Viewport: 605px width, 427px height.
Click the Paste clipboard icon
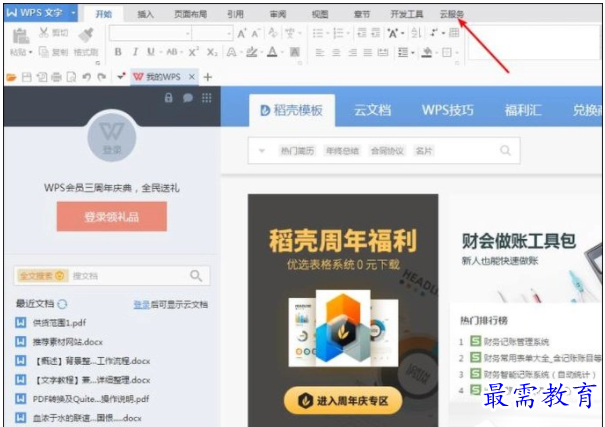[20, 36]
